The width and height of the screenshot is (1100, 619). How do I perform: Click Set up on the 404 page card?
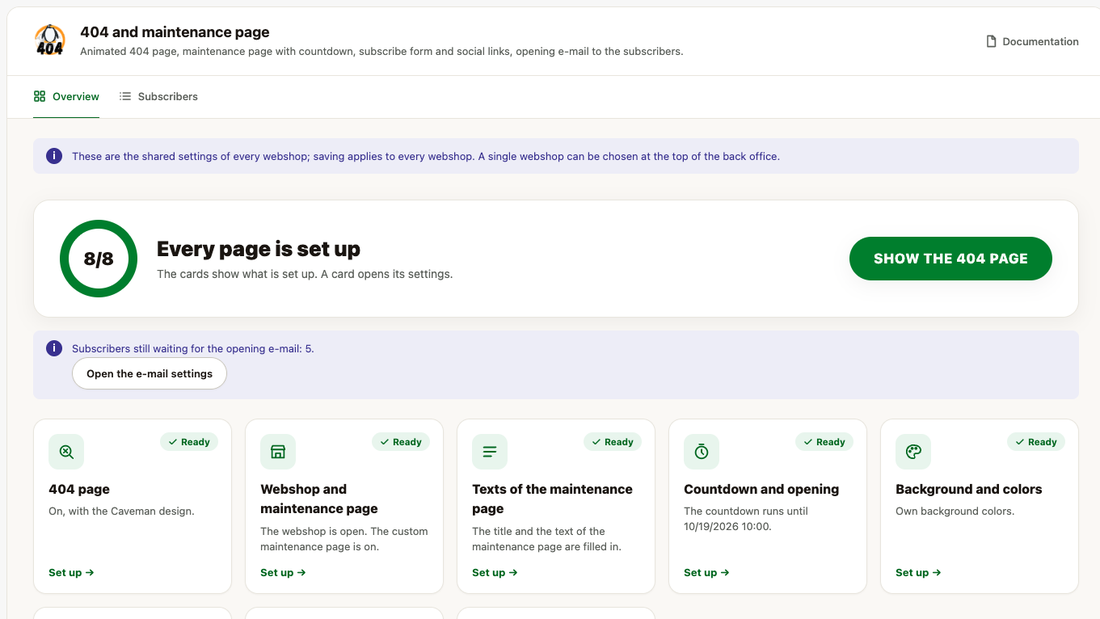pyautogui.click(x=71, y=573)
